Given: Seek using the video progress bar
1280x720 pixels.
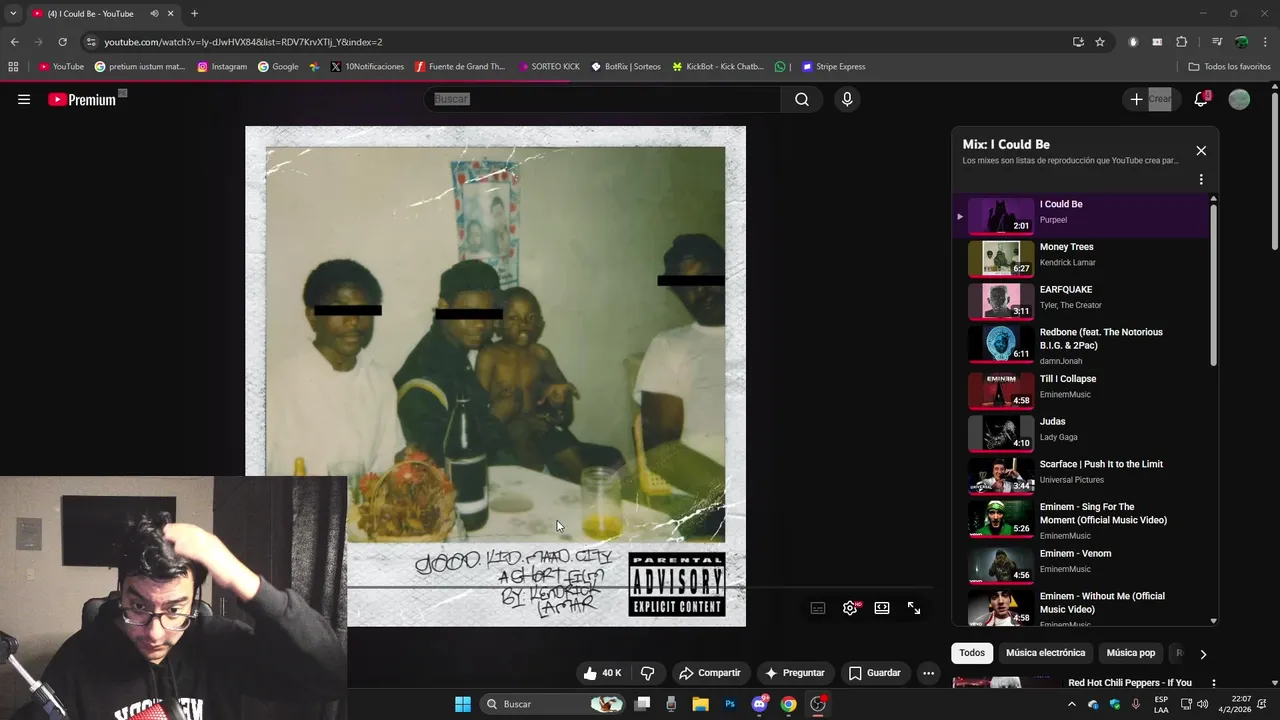Looking at the screenshot, I should (640, 588).
